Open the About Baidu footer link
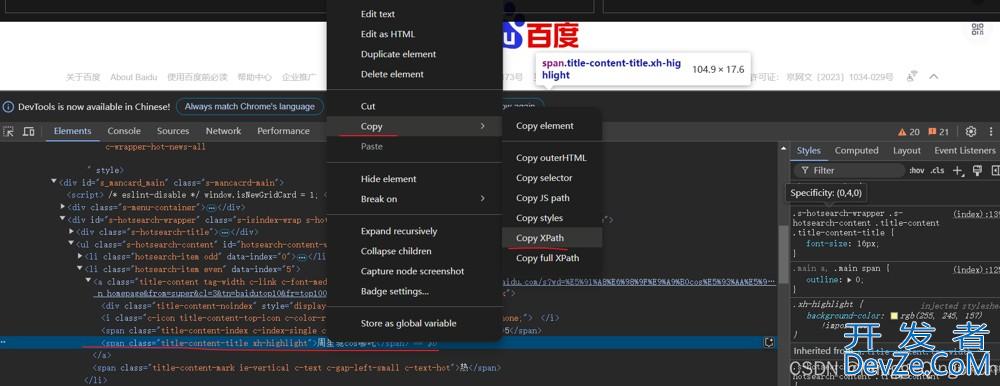The height and width of the screenshot is (386, 1000). pyautogui.click(x=133, y=77)
